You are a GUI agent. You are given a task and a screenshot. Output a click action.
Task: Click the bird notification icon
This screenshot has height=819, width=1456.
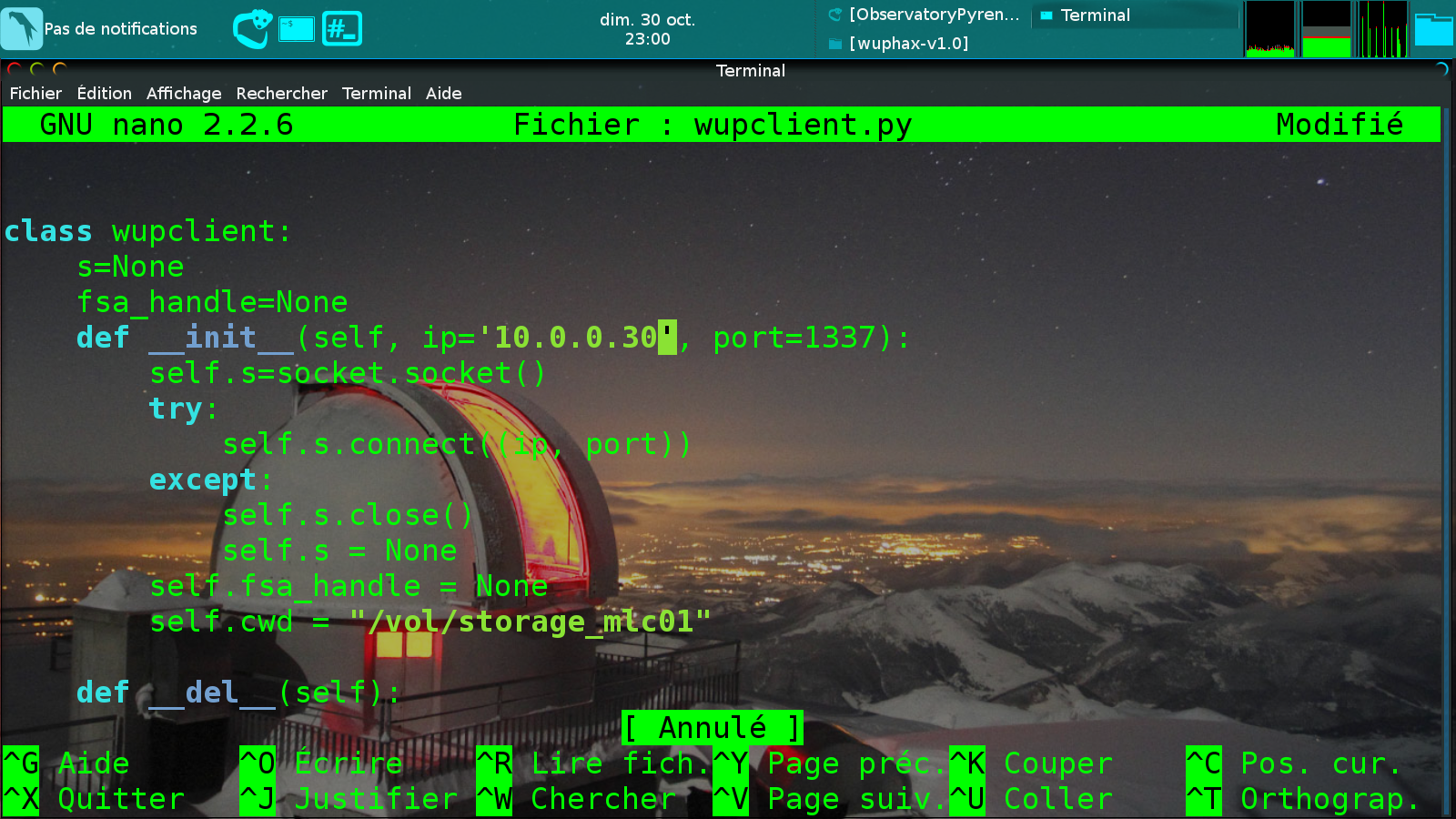coord(22,28)
